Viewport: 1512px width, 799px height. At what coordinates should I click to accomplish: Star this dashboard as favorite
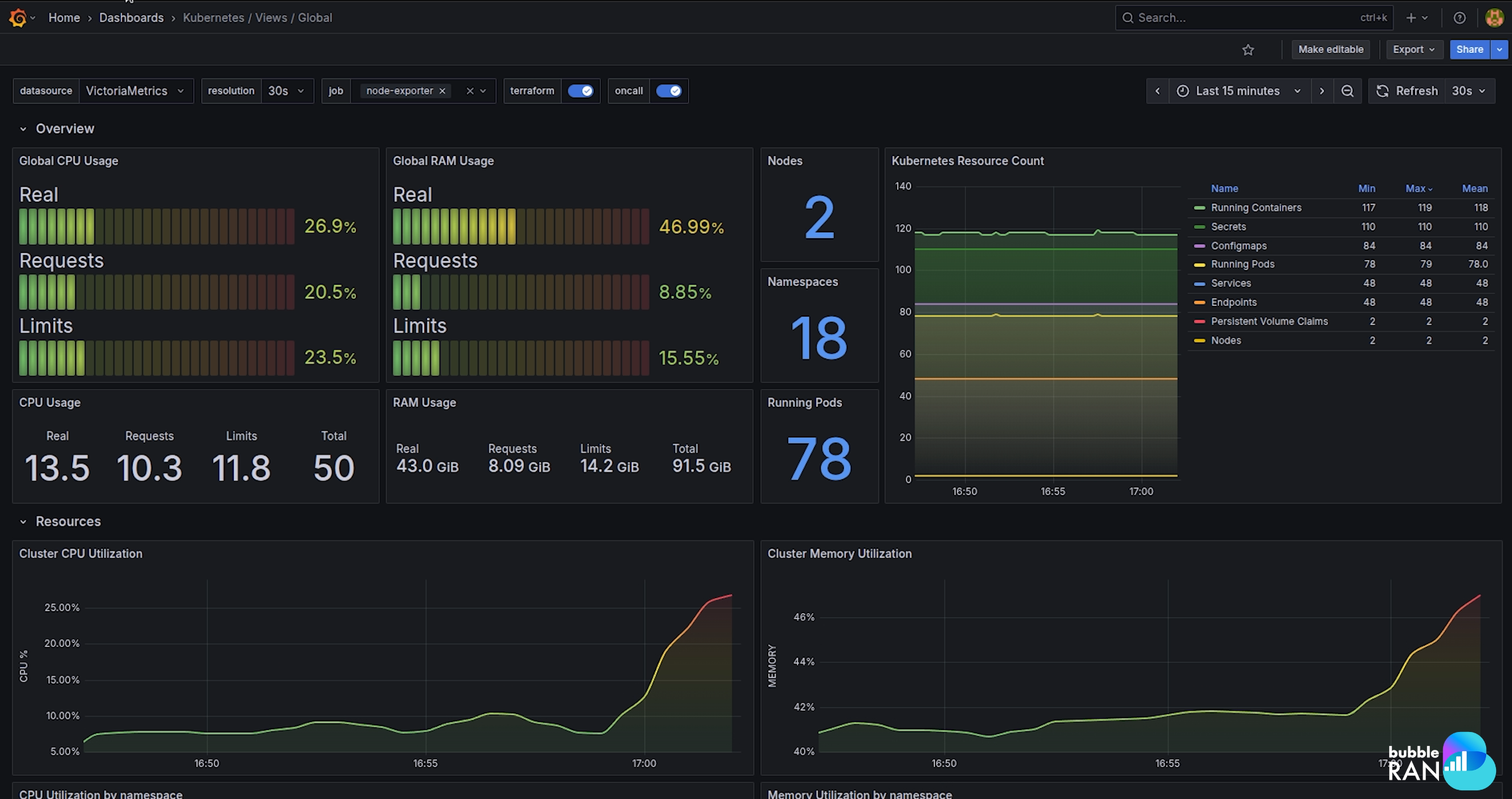tap(1248, 50)
